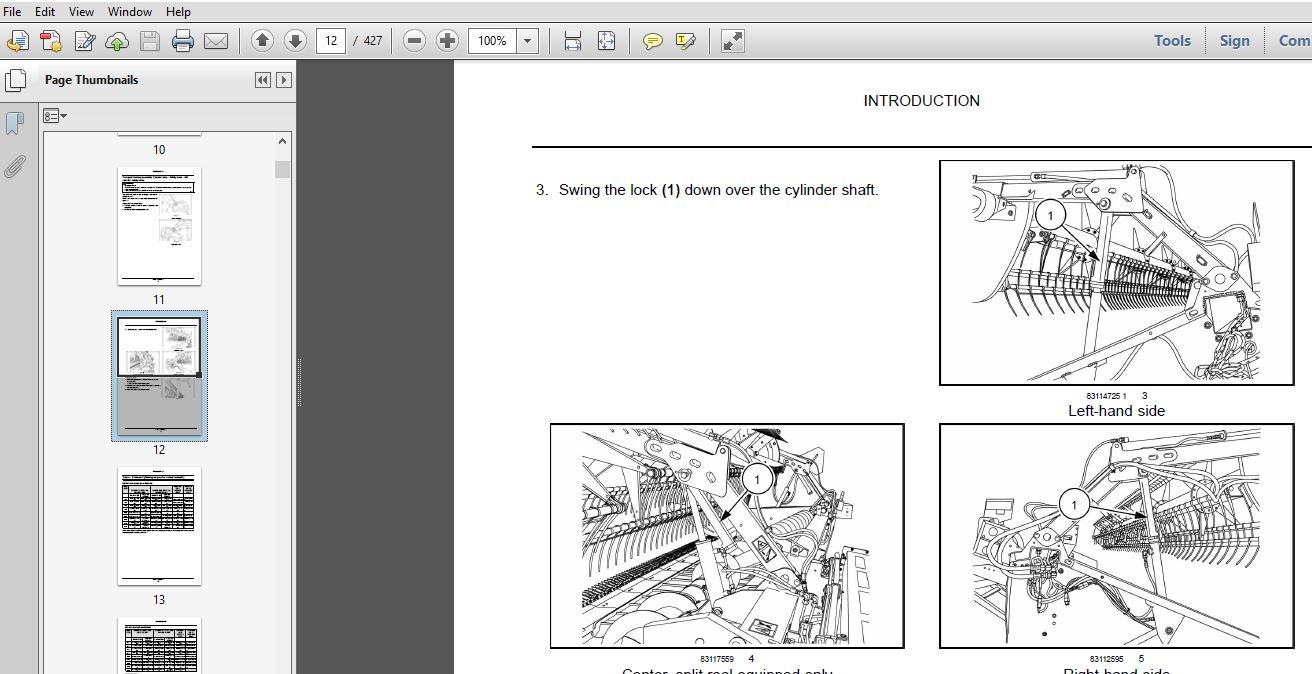Click the email envelope icon
The width and height of the screenshot is (1312, 674).
pyautogui.click(x=216, y=41)
